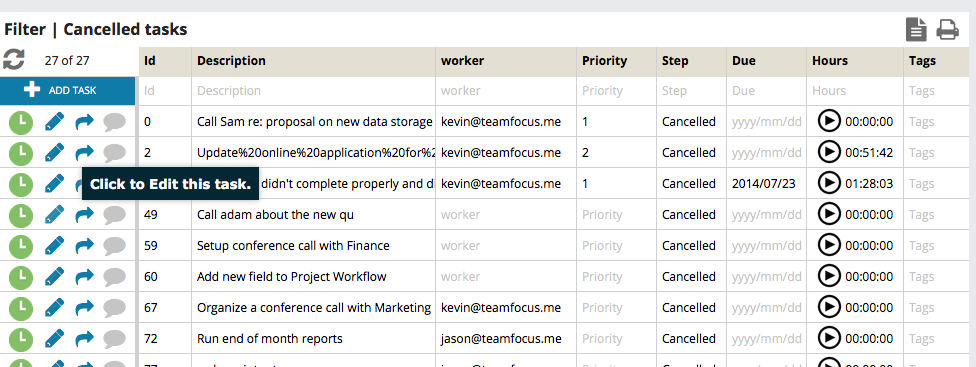
Task: Click the forward arrow icon for task 59
Action: click(x=84, y=246)
